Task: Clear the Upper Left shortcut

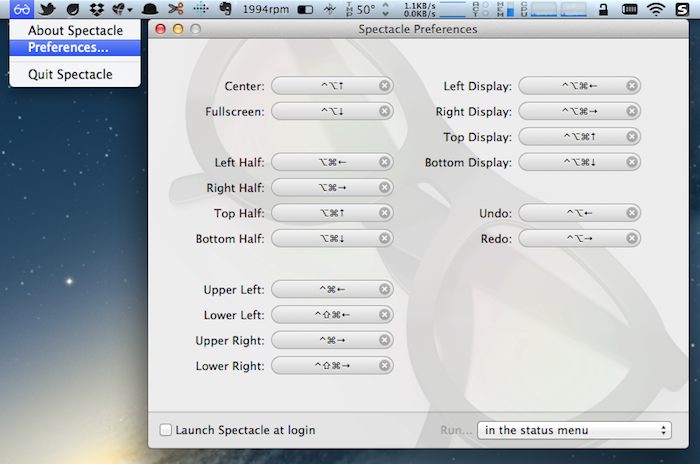Action: [384, 289]
